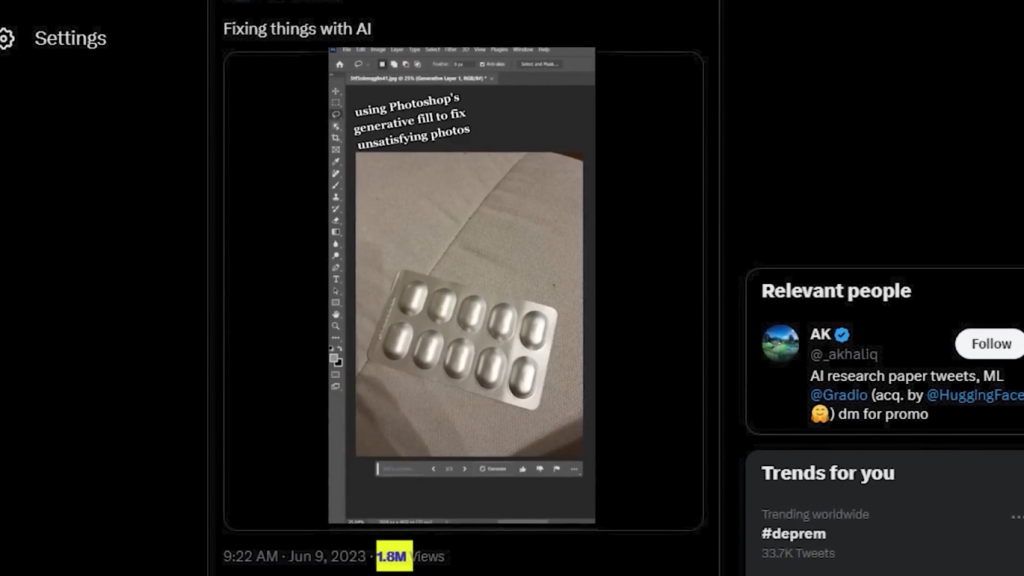Open the Window menu
1024x576 pixels.
pyautogui.click(x=523, y=50)
